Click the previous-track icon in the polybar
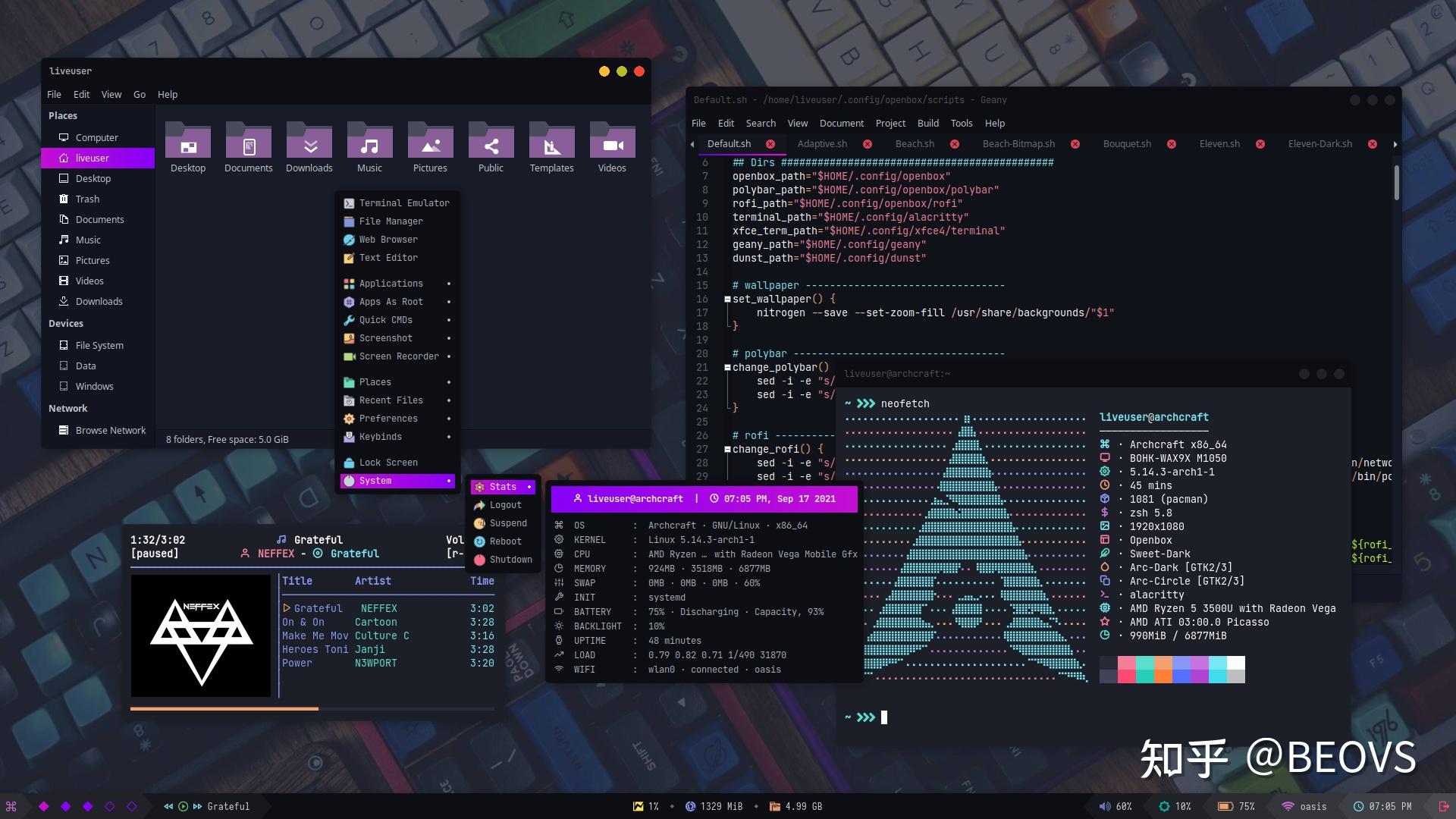 pyautogui.click(x=168, y=806)
